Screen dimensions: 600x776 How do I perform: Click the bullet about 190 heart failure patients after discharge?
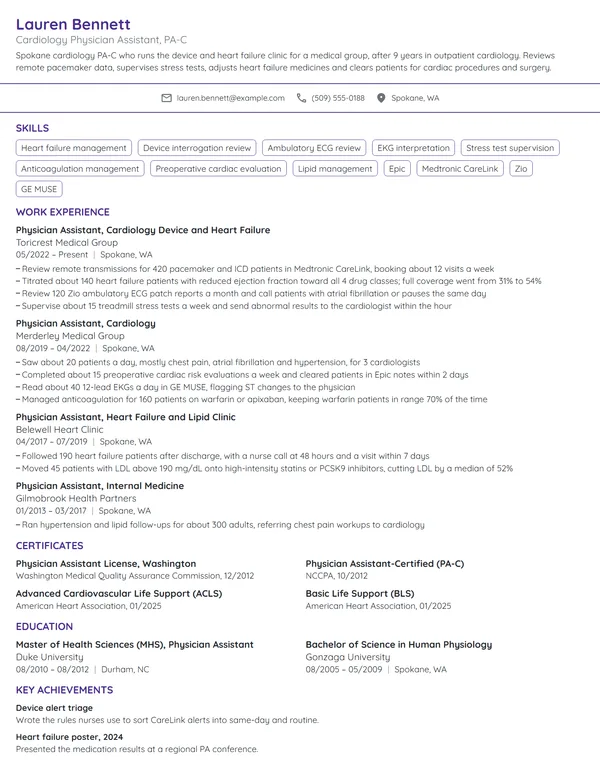[223, 456]
